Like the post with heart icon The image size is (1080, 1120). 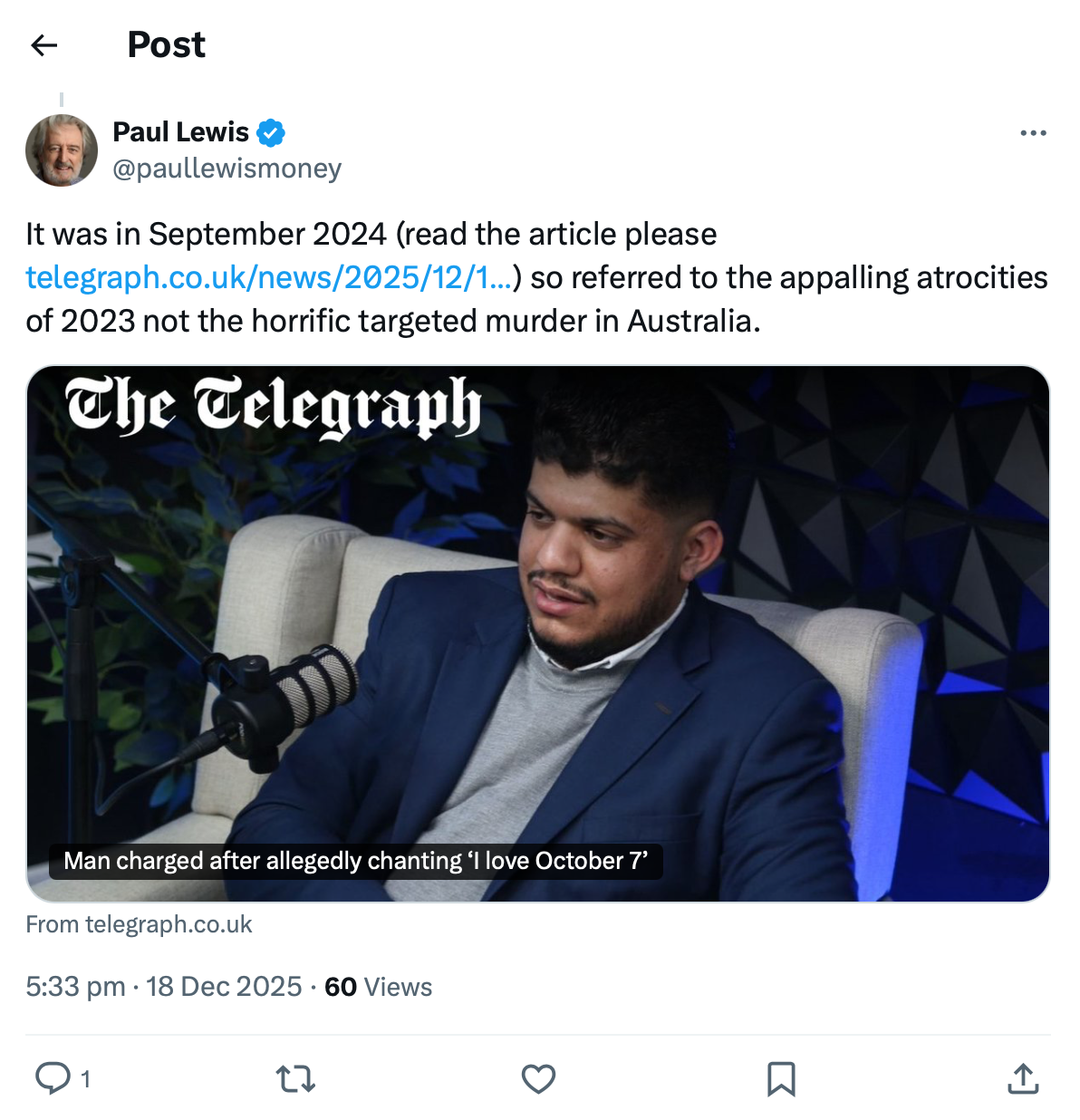click(538, 1078)
